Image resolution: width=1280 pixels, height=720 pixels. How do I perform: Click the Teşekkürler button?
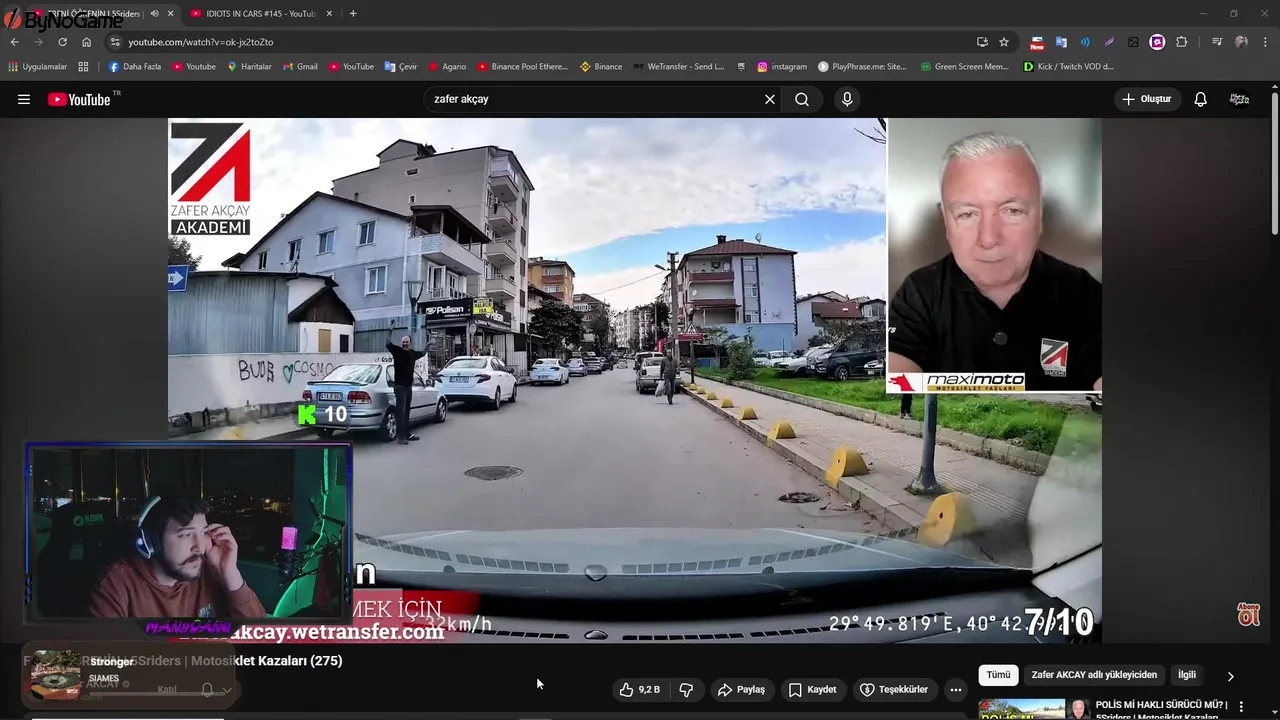coord(894,689)
